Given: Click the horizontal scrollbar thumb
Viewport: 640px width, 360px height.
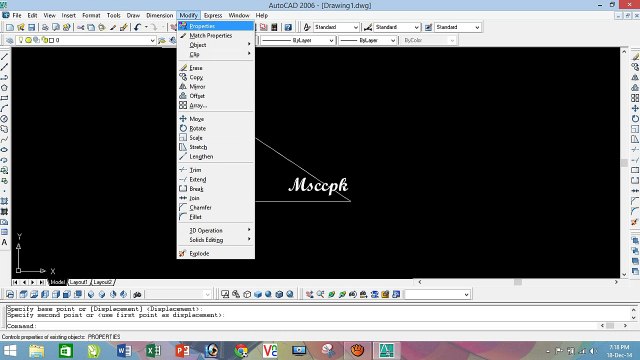Looking at the screenshot, I should pos(518,282).
